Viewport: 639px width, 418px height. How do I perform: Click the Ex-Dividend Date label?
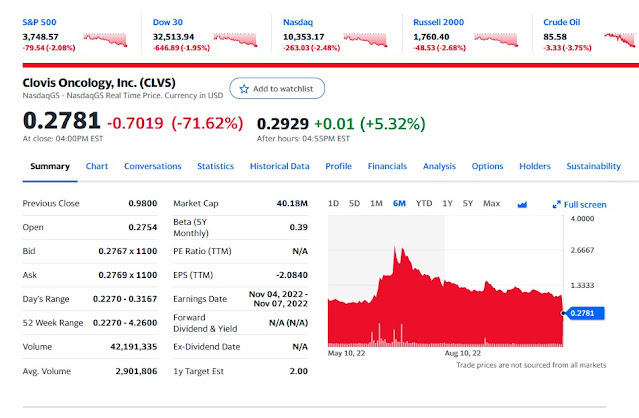[x=207, y=347]
